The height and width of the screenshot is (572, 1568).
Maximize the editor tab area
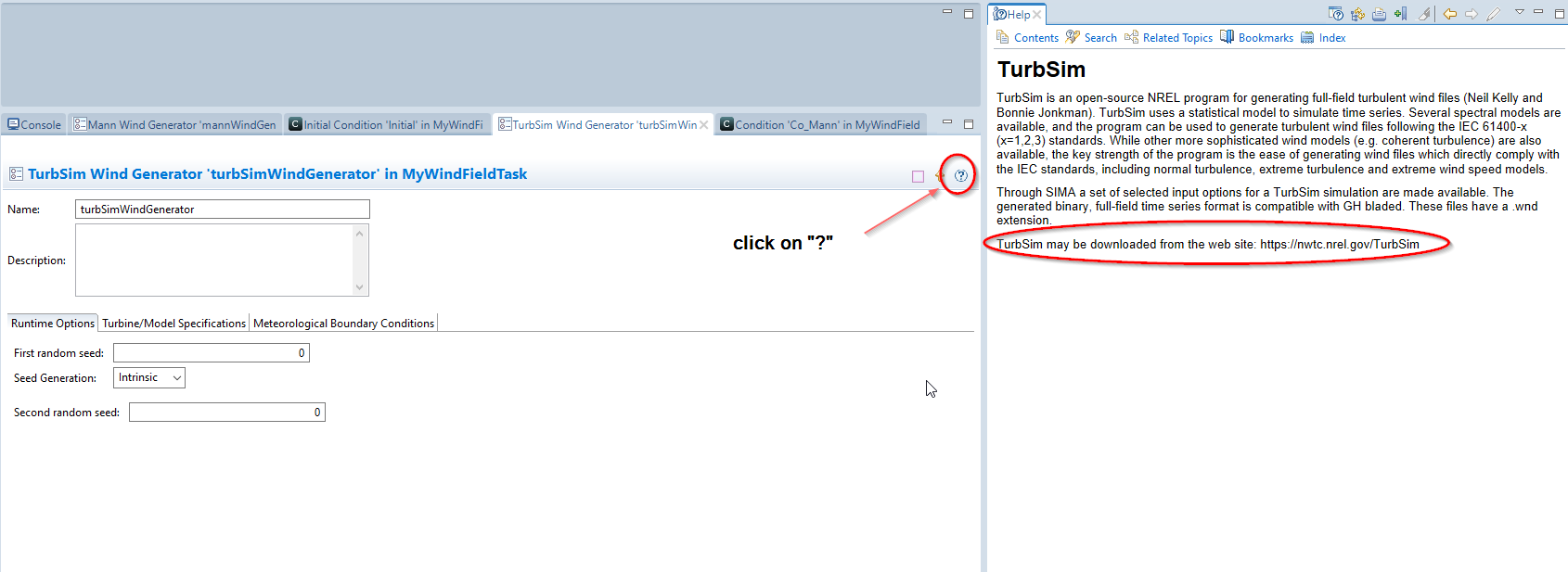click(x=969, y=124)
